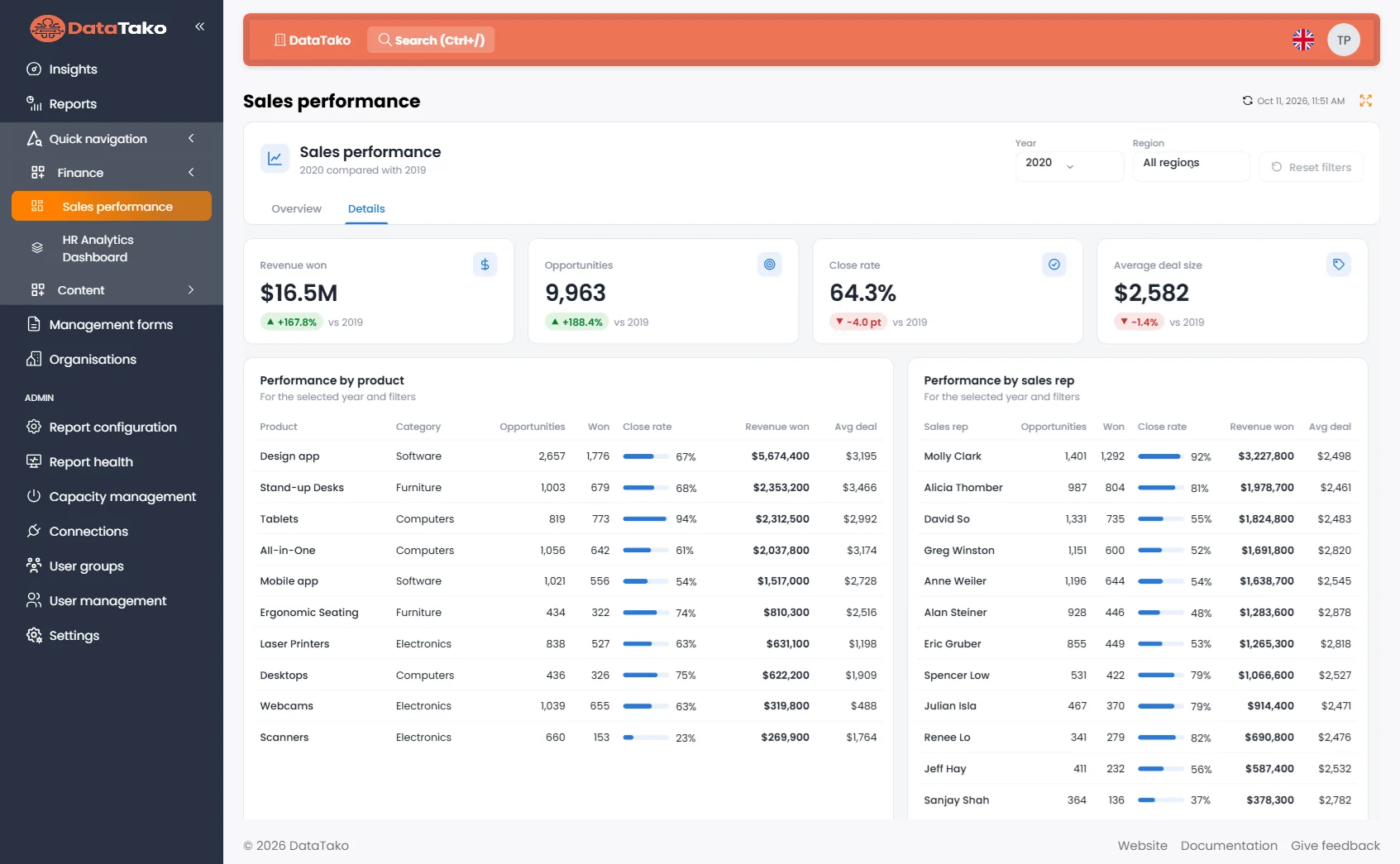Click the dollar icon on Revenue won card
The image size is (1400, 864).
click(x=485, y=265)
